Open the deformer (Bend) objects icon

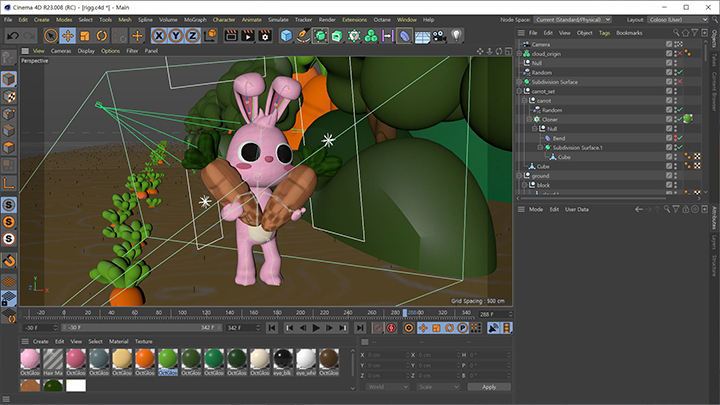tap(405, 36)
